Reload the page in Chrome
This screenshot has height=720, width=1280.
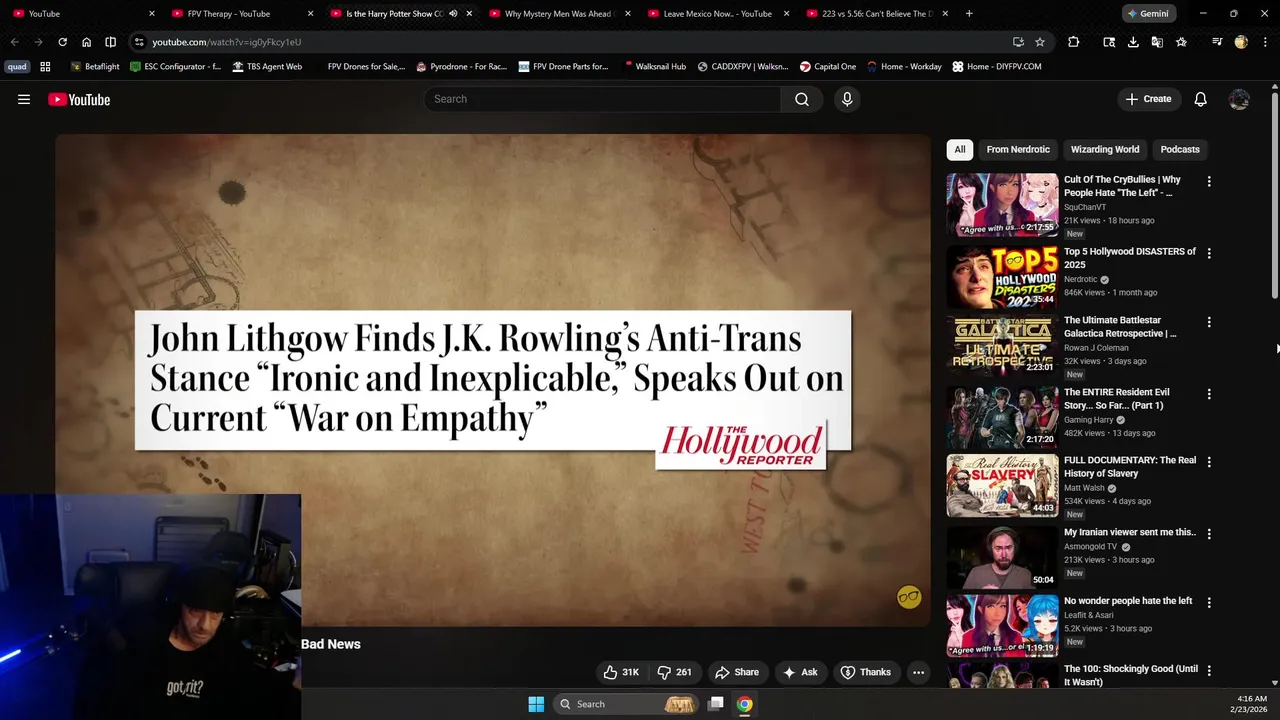tap(62, 42)
